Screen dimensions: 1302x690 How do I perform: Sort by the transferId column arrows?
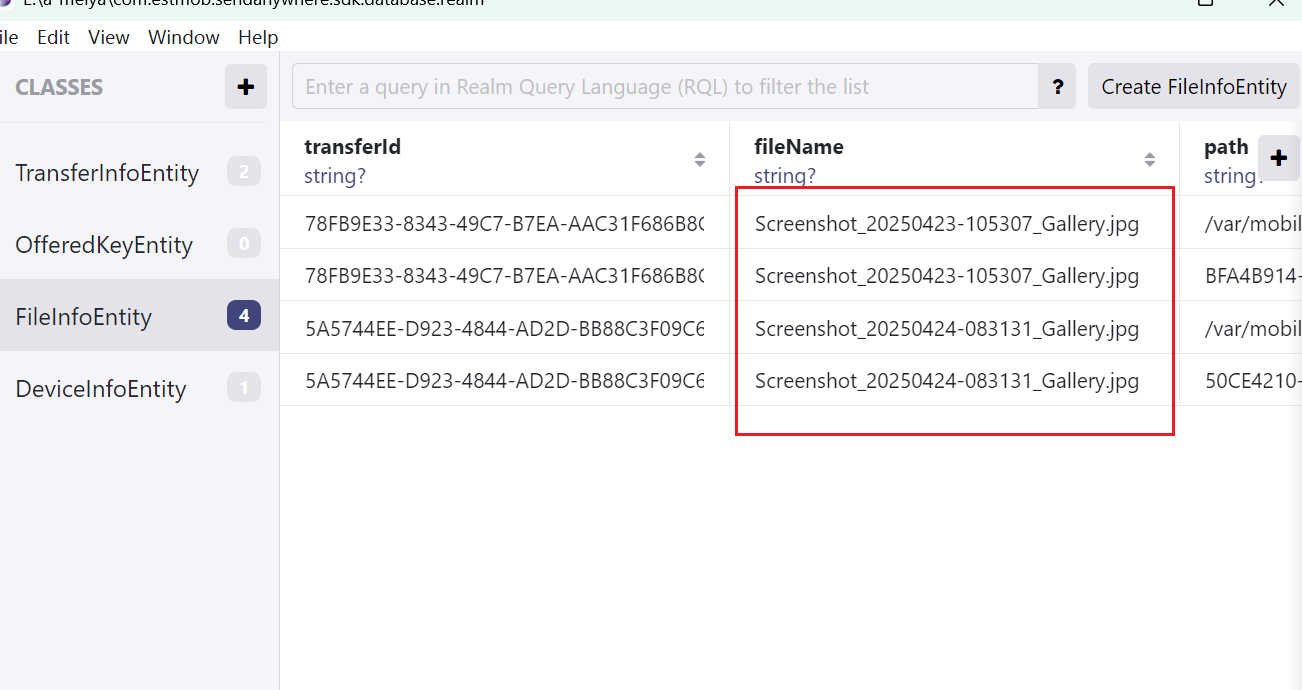(x=699, y=160)
